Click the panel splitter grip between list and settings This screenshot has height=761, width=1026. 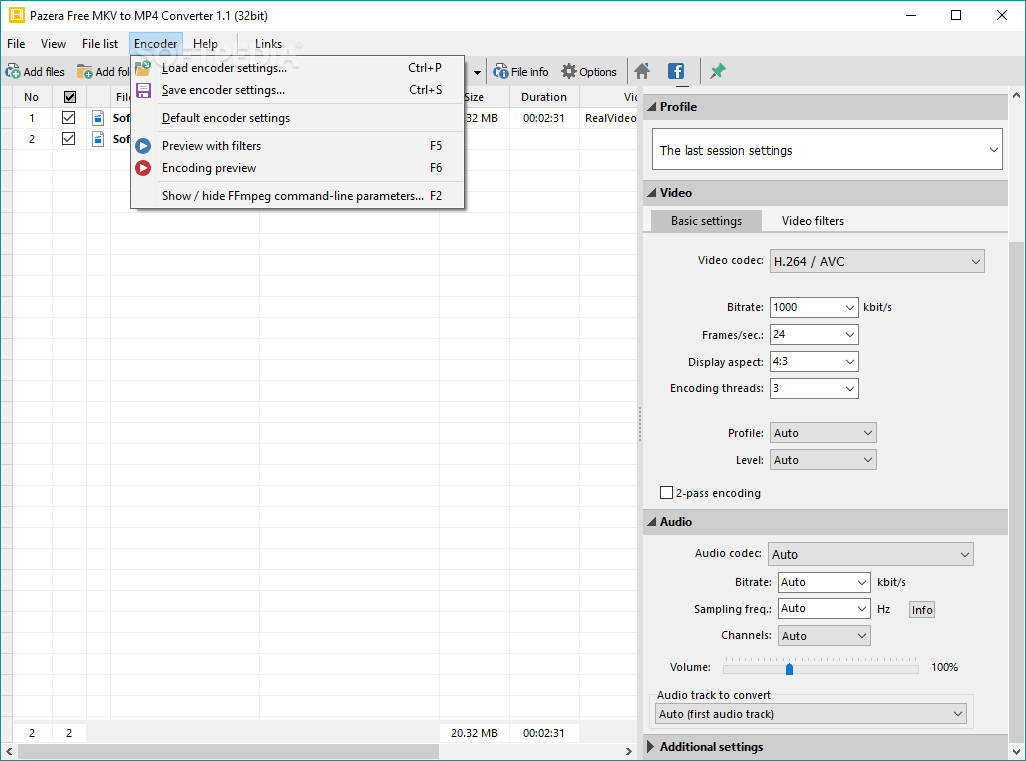pos(639,424)
